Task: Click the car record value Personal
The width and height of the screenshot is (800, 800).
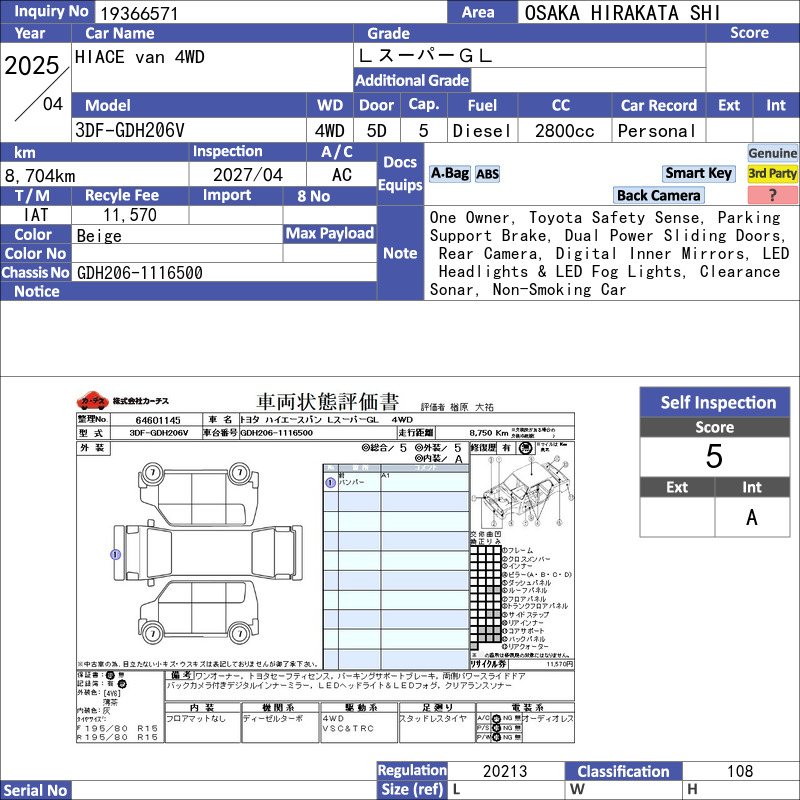Action: point(657,131)
